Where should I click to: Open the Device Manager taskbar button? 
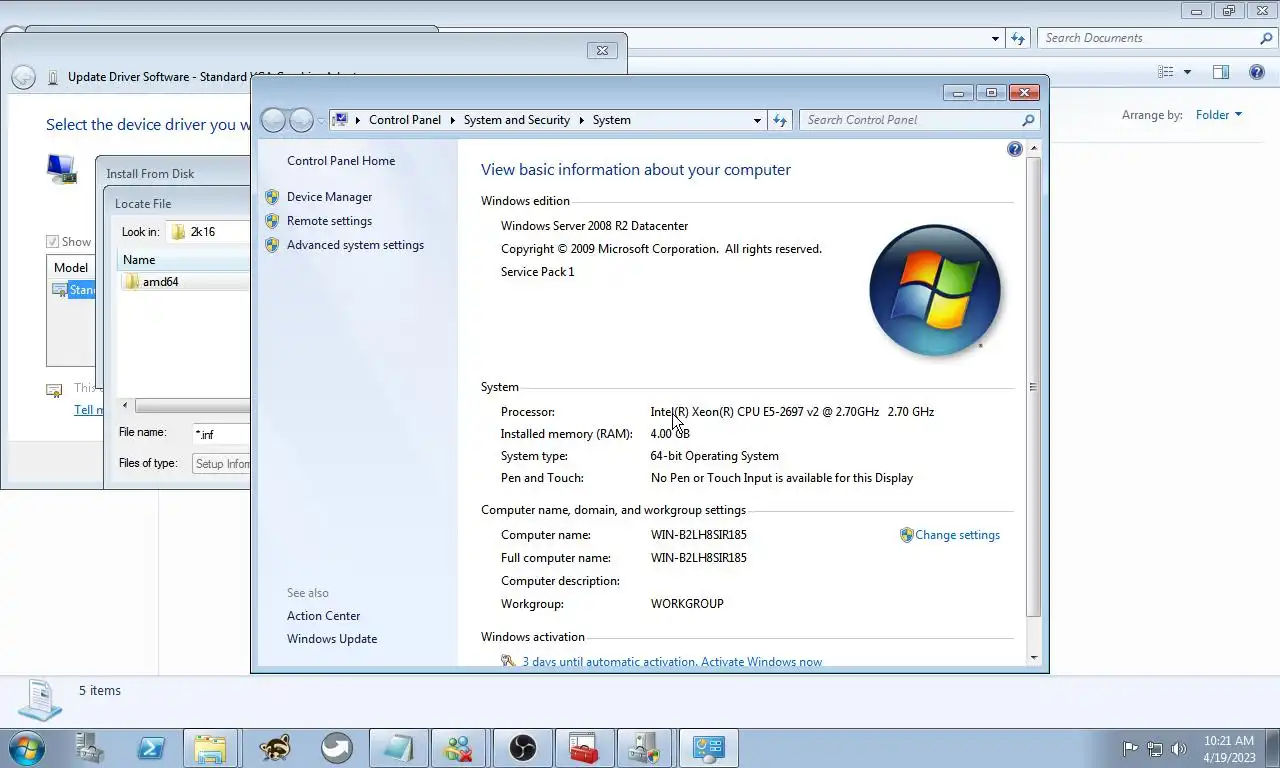coord(645,747)
